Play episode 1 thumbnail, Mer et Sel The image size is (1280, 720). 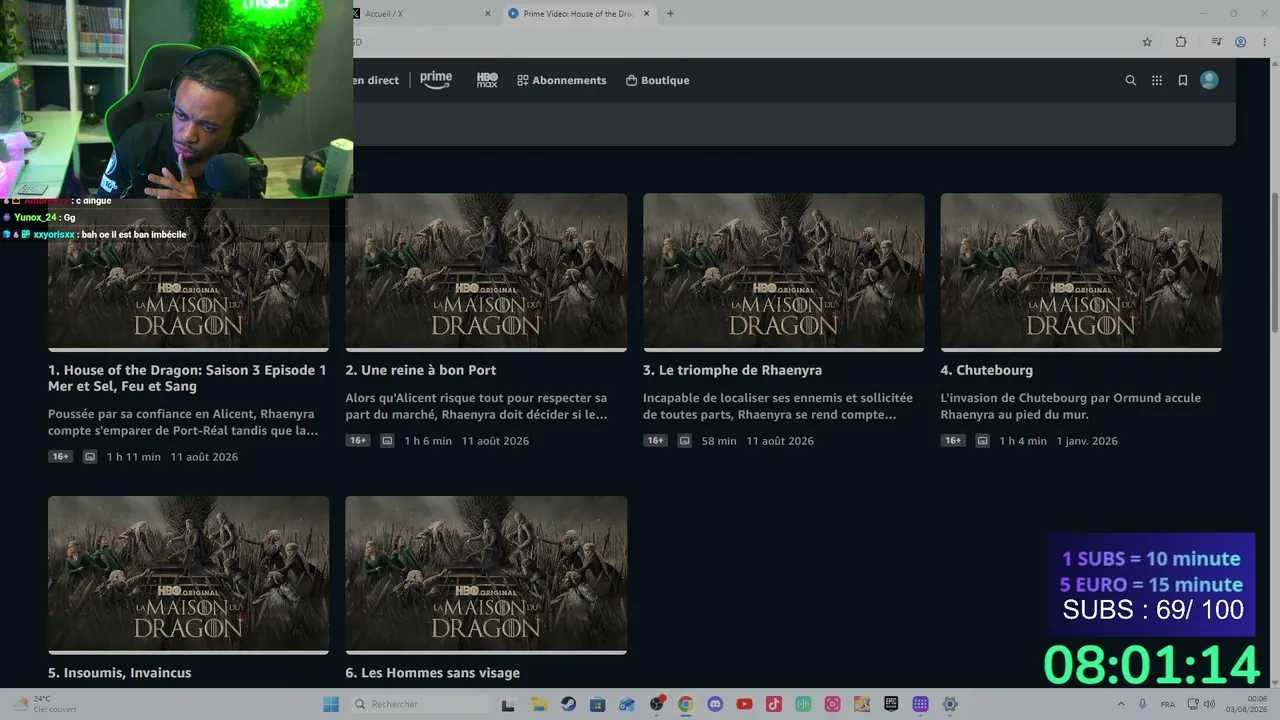coord(188,272)
